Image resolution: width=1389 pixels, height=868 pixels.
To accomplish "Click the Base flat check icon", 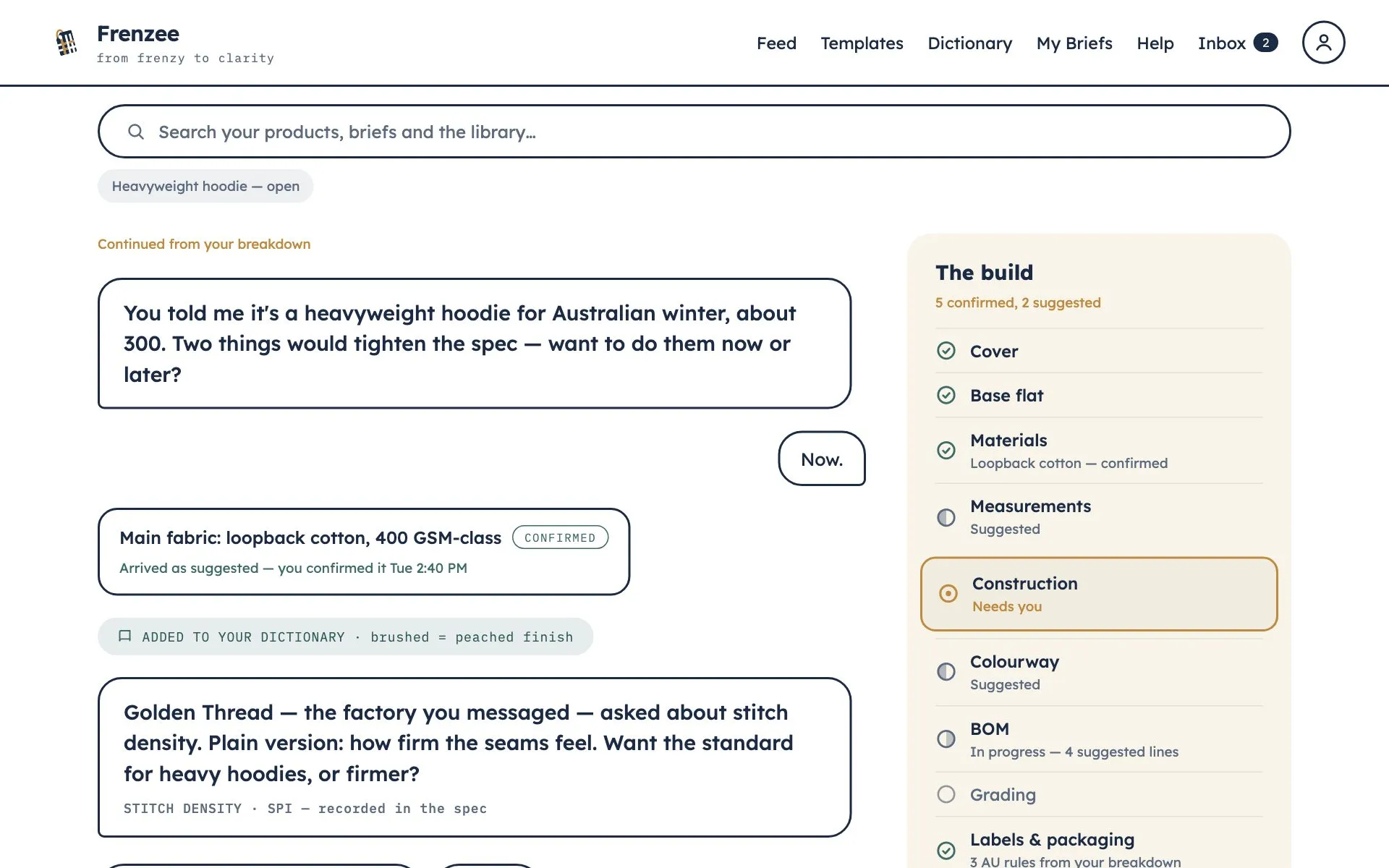I will tap(946, 395).
